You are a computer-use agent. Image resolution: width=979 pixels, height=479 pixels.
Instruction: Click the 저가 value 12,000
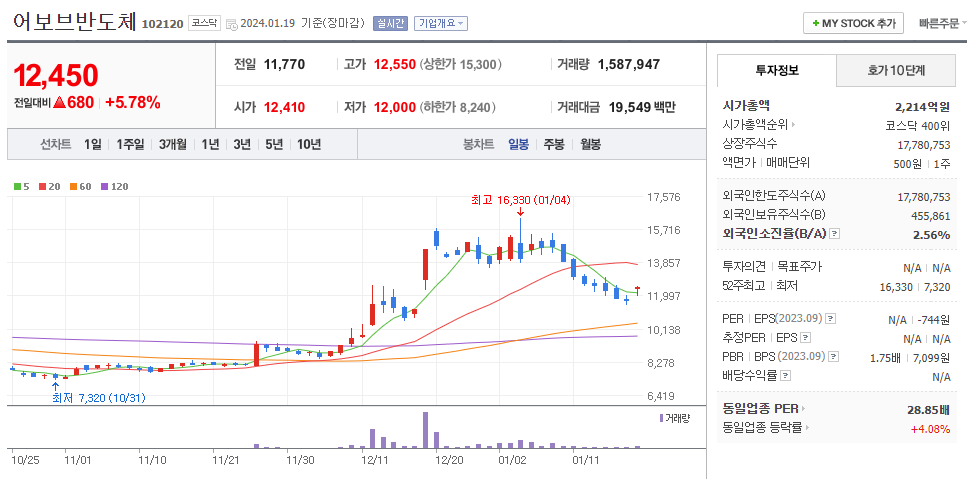[395, 107]
